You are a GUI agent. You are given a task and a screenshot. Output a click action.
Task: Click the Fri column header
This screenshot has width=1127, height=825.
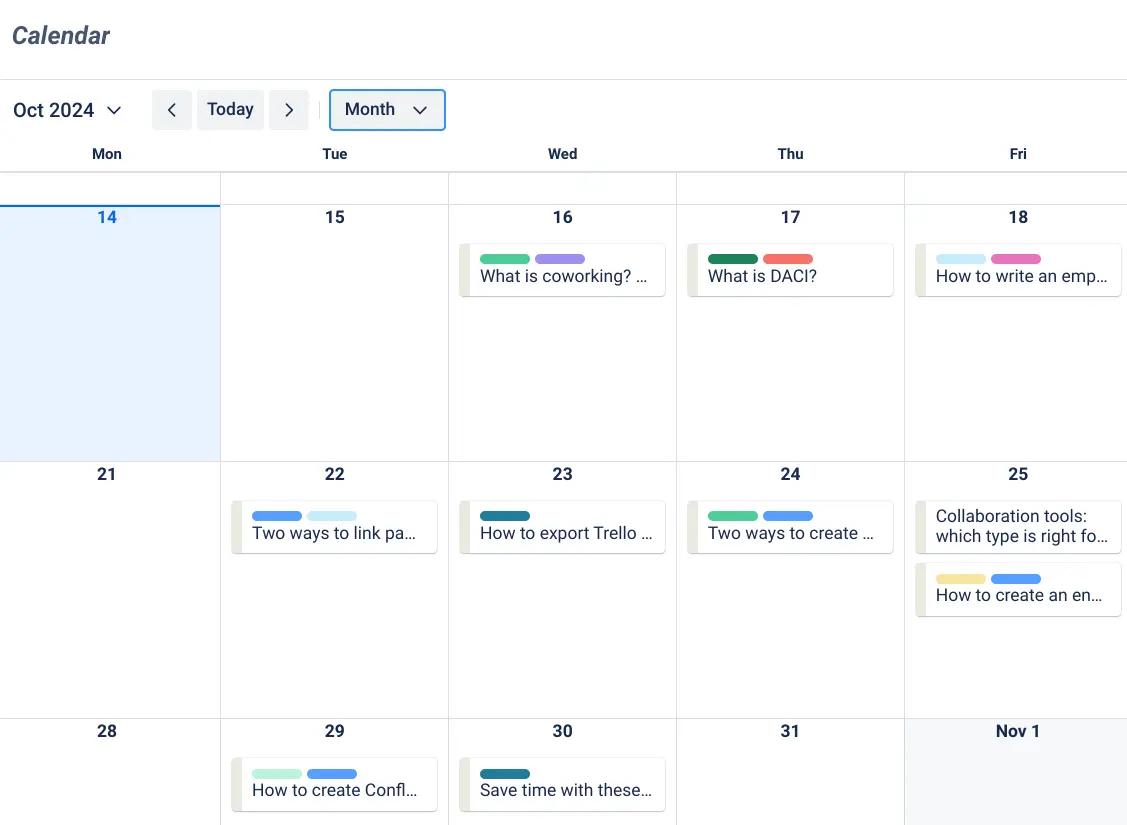(1018, 154)
